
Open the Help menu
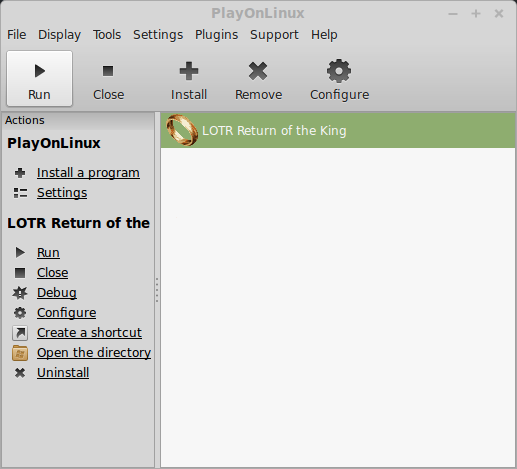tap(324, 35)
